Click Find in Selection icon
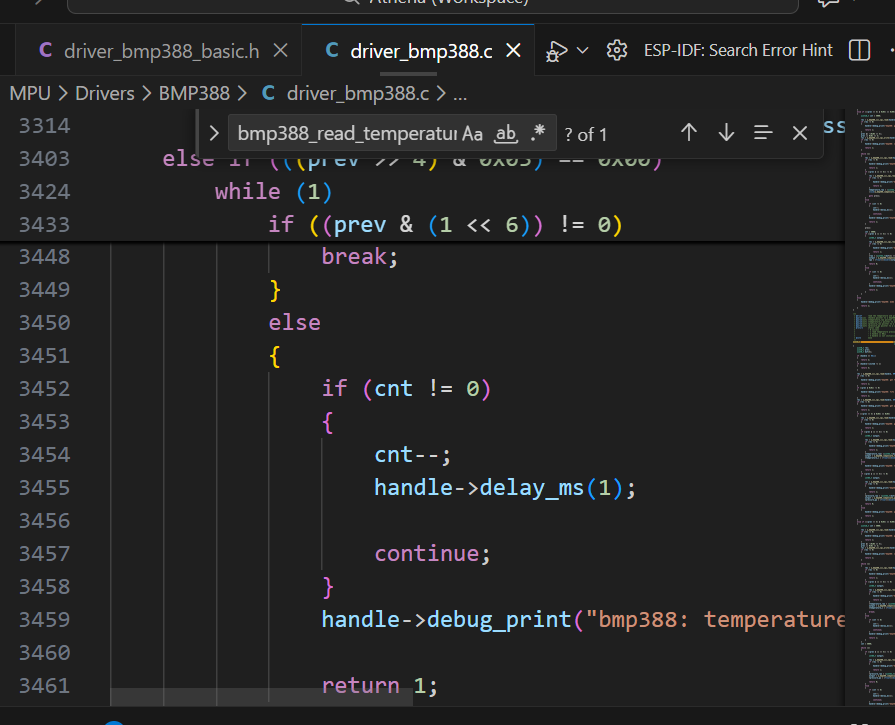The width and height of the screenshot is (895, 725). (763, 133)
